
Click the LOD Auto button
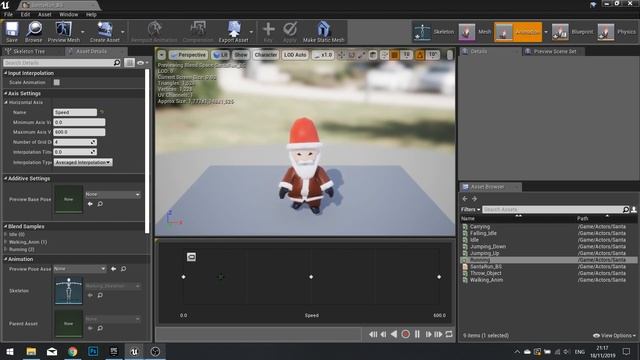point(295,55)
